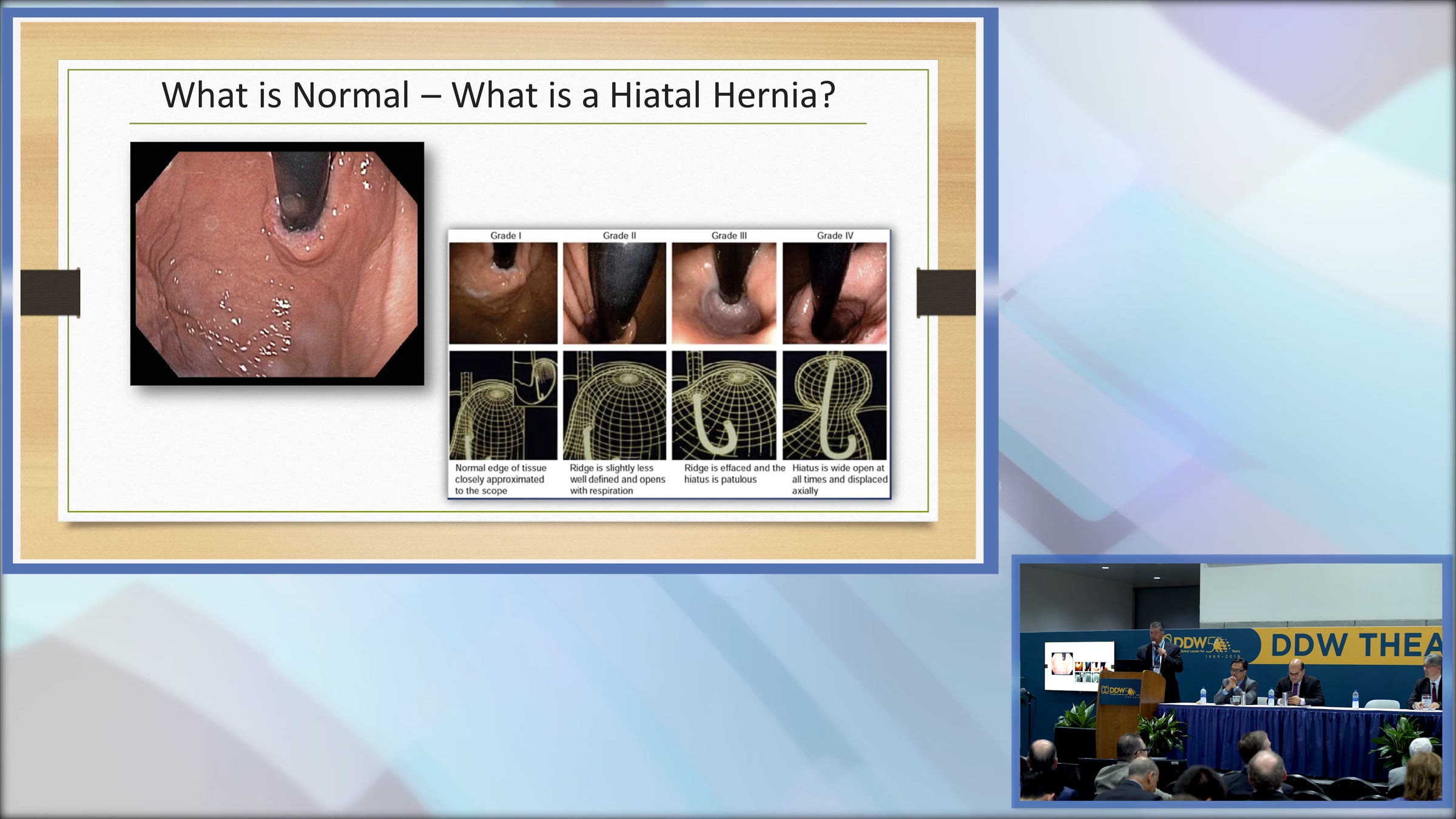This screenshot has height=819, width=1456.
Task: Click the 'Normal edge of tissue' caption
Action: 500,479
